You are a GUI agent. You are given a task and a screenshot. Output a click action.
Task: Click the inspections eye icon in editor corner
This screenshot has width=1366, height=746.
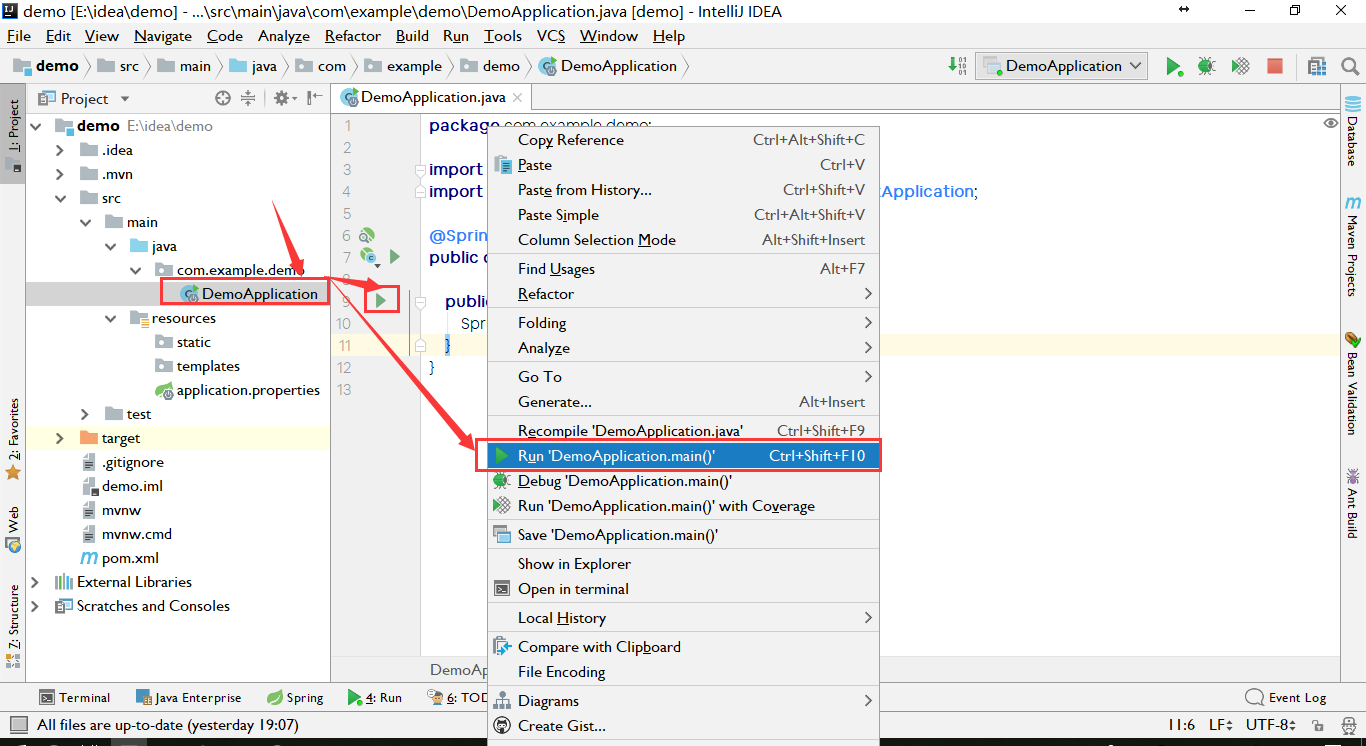pos(1330,123)
